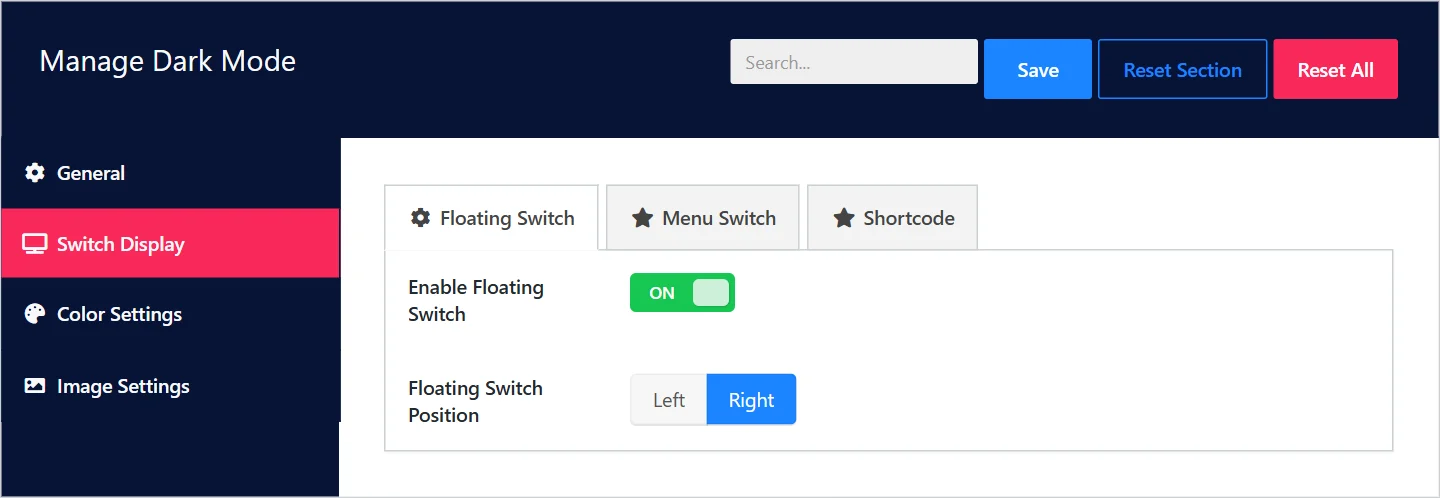Viewport: 1440px width, 498px height.
Task: Click the star icon on Shortcode tab
Action: pyautogui.click(x=843, y=218)
